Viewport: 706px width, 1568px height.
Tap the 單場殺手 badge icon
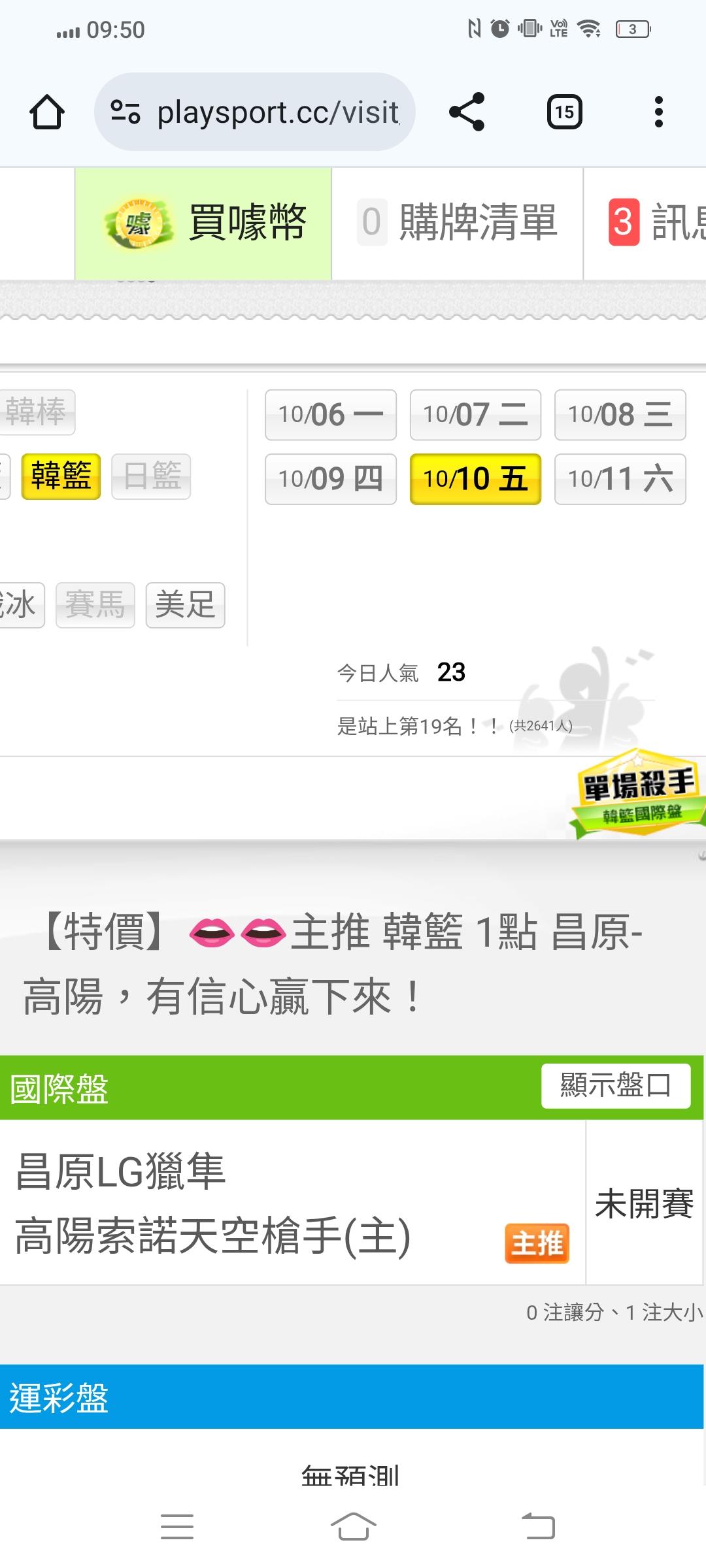[637, 794]
